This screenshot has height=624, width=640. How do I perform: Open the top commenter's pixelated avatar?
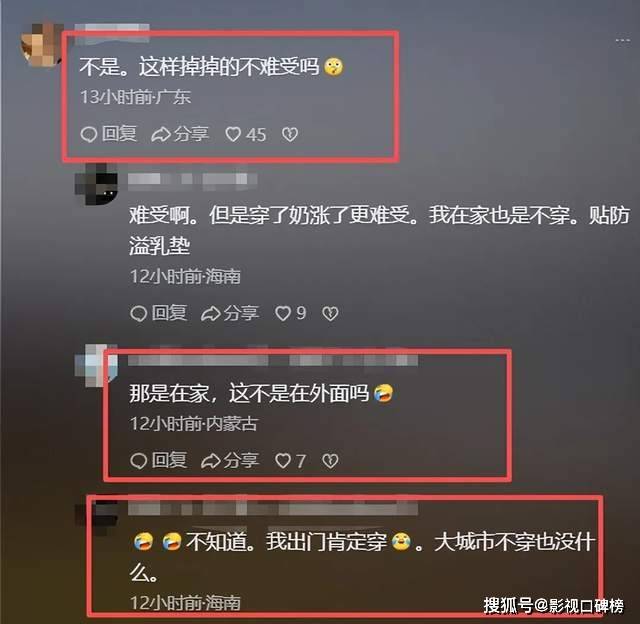tap(41, 44)
